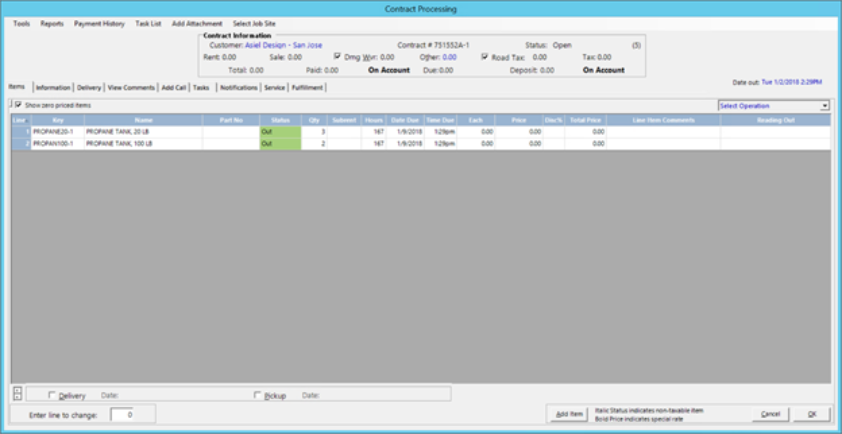Click PROPANE TANK, 20 LB name cell
Screen dimensions: 842x434
(143, 132)
